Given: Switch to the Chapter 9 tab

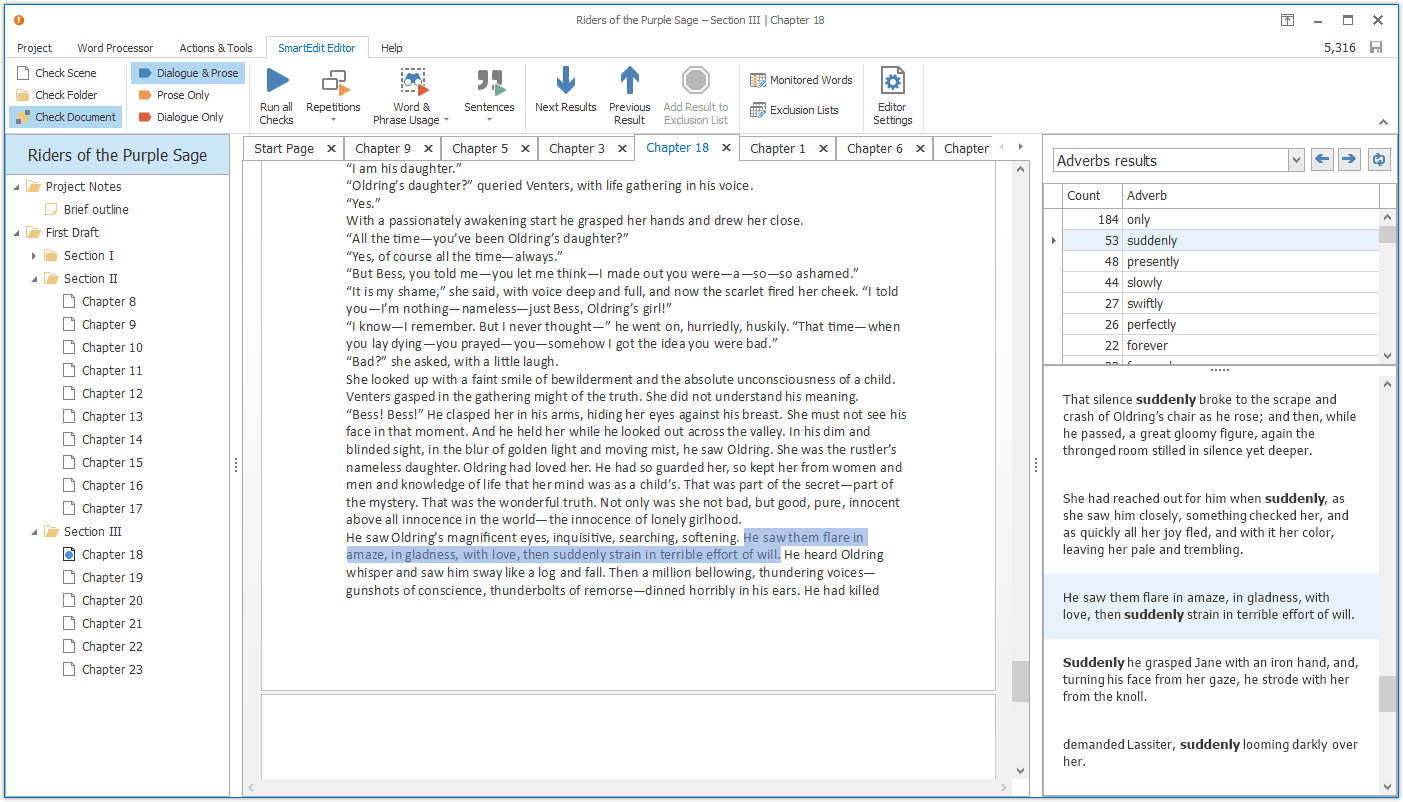Looking at the screenshot, I should pyautogui.click(x=381, y=147).
